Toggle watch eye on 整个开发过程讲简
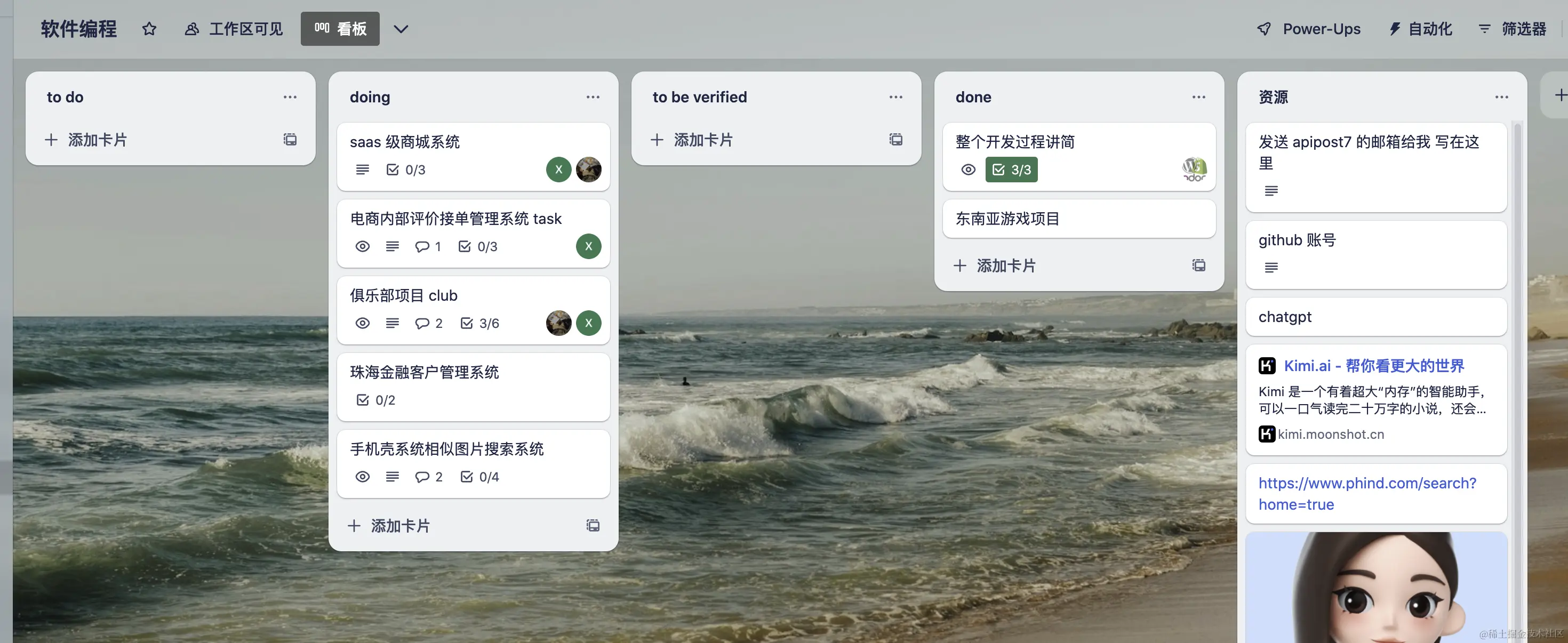The height and width of the screenshot is (643, 1568). pos(969,170)
